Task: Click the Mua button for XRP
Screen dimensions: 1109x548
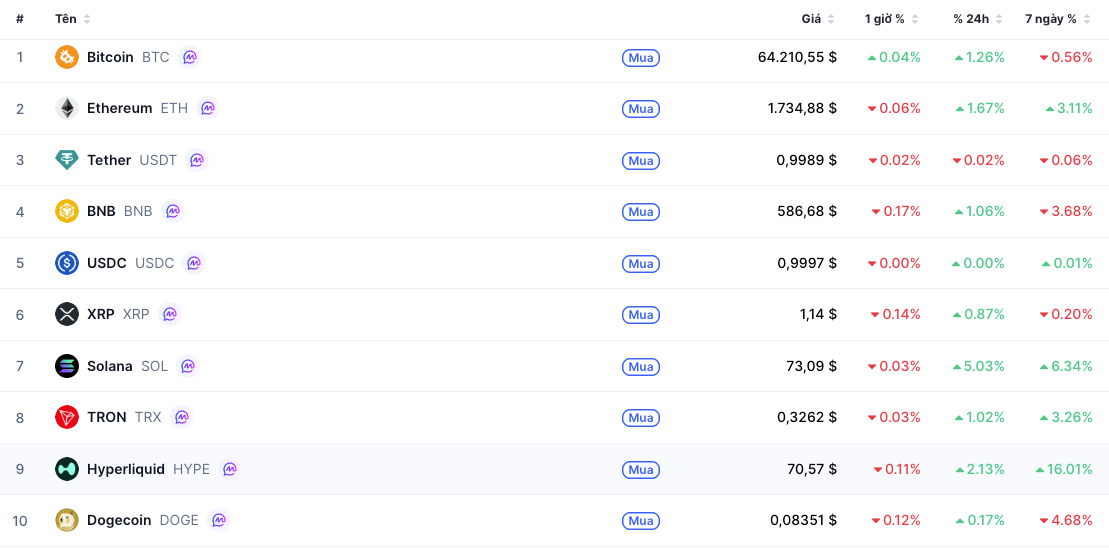Action: pos(641,315)
